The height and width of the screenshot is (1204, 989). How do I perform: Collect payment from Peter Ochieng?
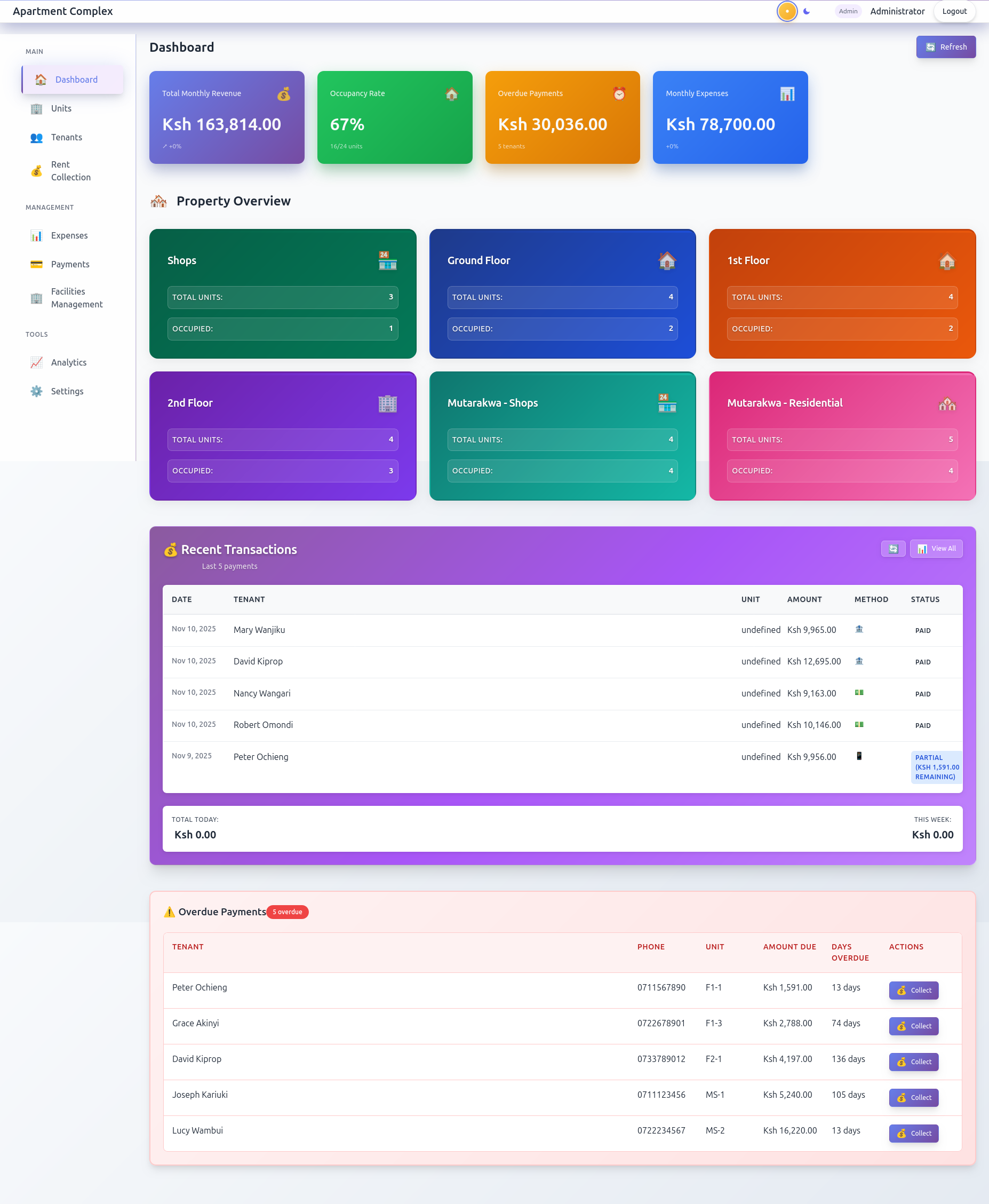913,991
